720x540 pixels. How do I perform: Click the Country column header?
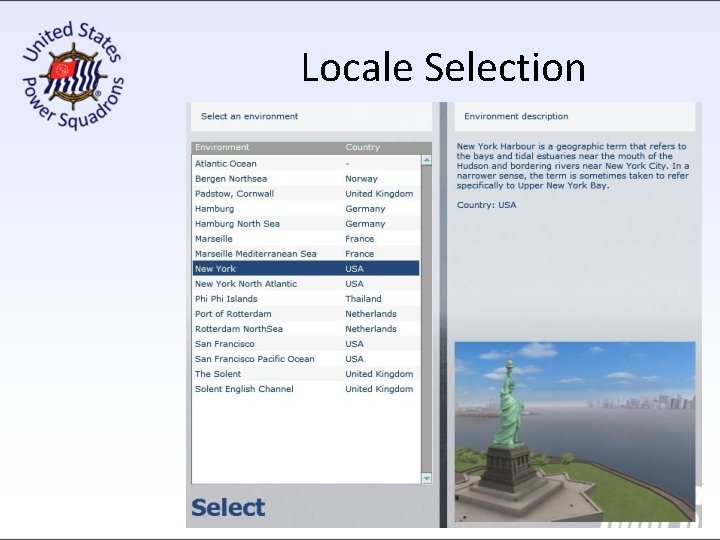[x=362, y=147]
